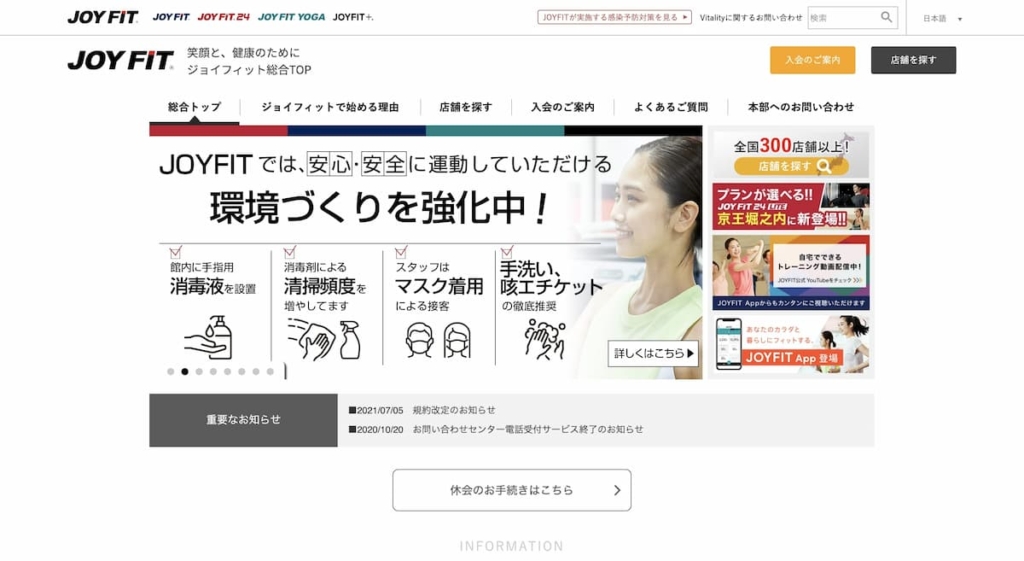Click the orange 入会のご案内 button
The height and width of the screenshot is (561, 1024).
[x=812, y=60]
